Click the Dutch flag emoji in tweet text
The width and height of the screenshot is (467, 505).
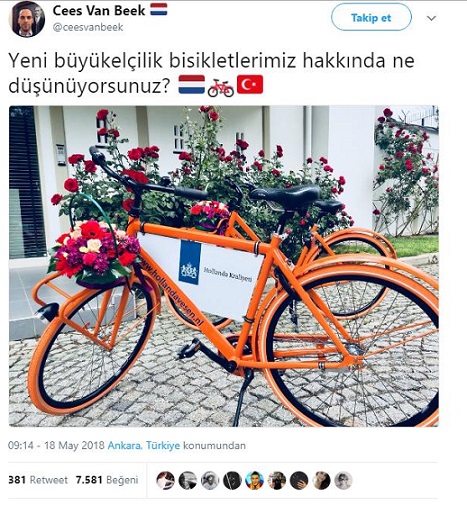(x=192, y=85)
